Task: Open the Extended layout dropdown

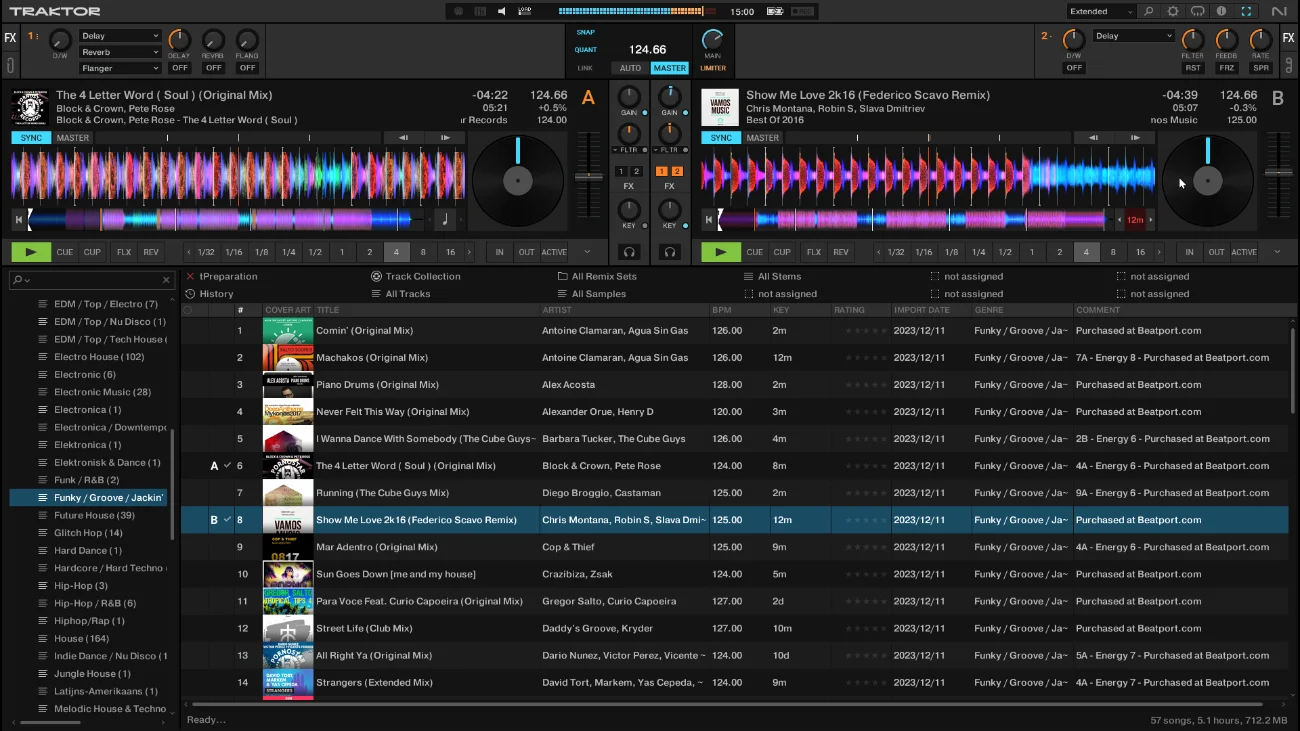Action: coord(1101,11)
